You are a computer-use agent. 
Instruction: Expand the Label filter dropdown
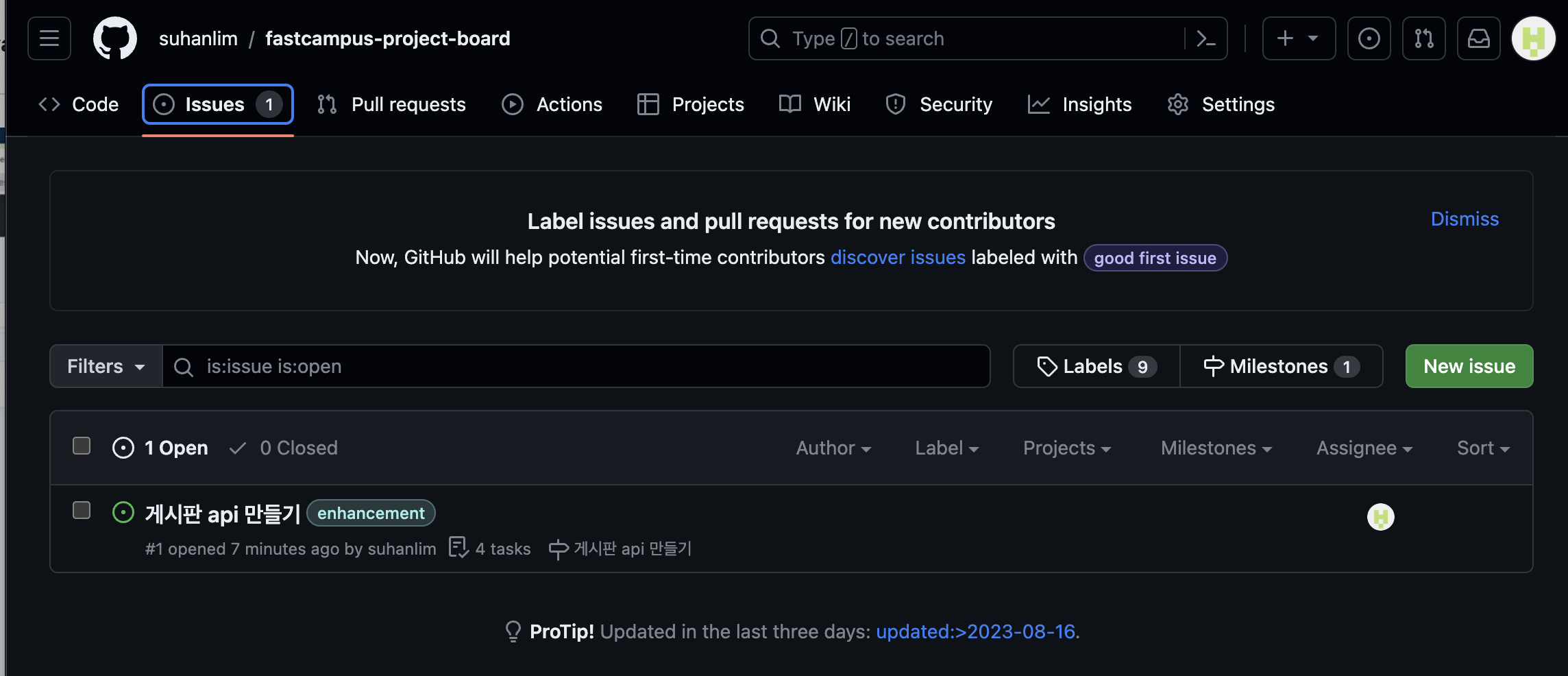coord(946,448)
